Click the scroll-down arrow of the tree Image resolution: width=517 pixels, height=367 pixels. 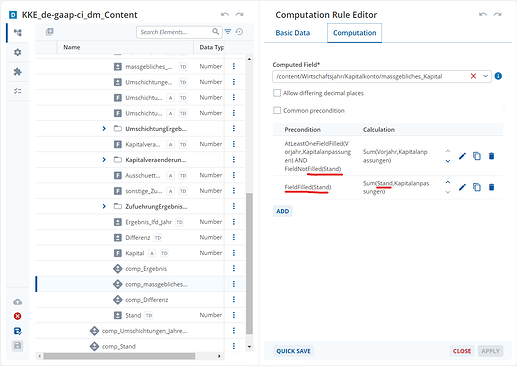249,347
